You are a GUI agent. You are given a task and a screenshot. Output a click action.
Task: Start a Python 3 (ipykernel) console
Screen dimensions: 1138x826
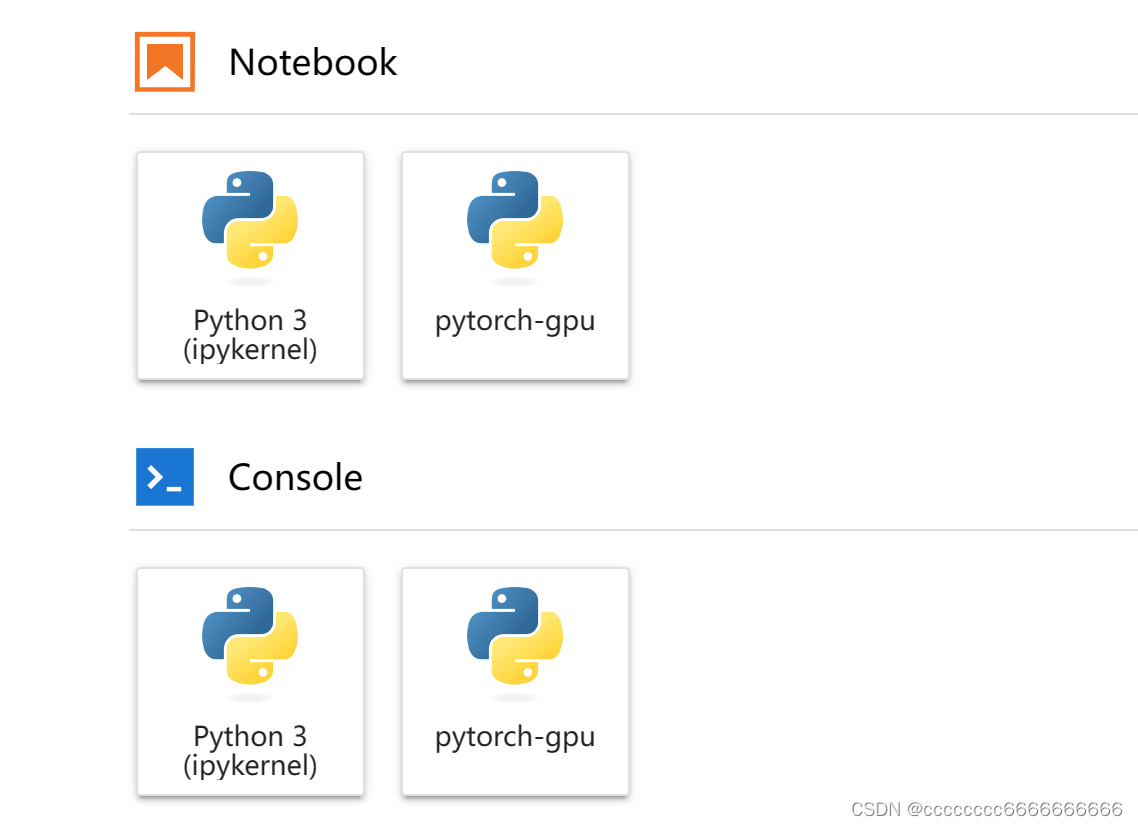[x=250, y=682]
